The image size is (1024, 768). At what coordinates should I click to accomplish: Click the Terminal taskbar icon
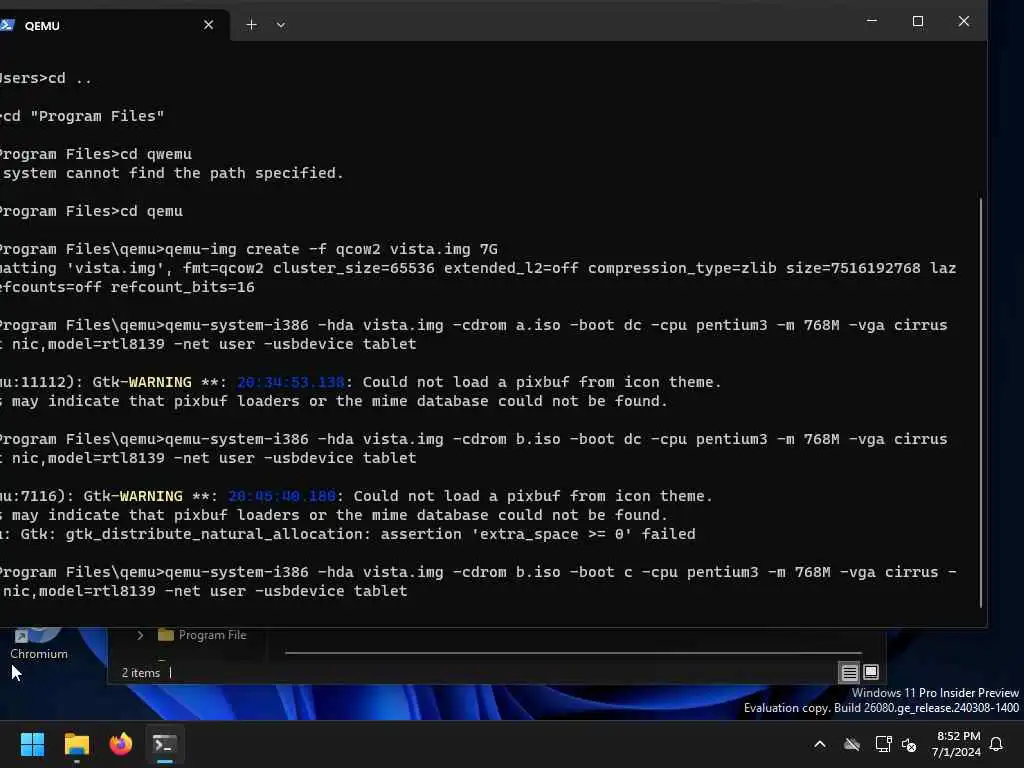(164, 744)
